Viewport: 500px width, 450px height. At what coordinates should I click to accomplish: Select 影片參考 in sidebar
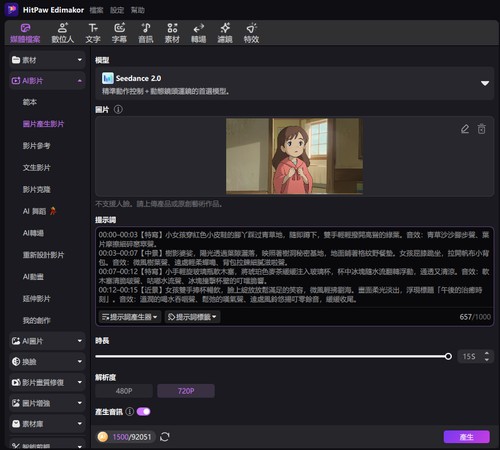click(36, 146)
